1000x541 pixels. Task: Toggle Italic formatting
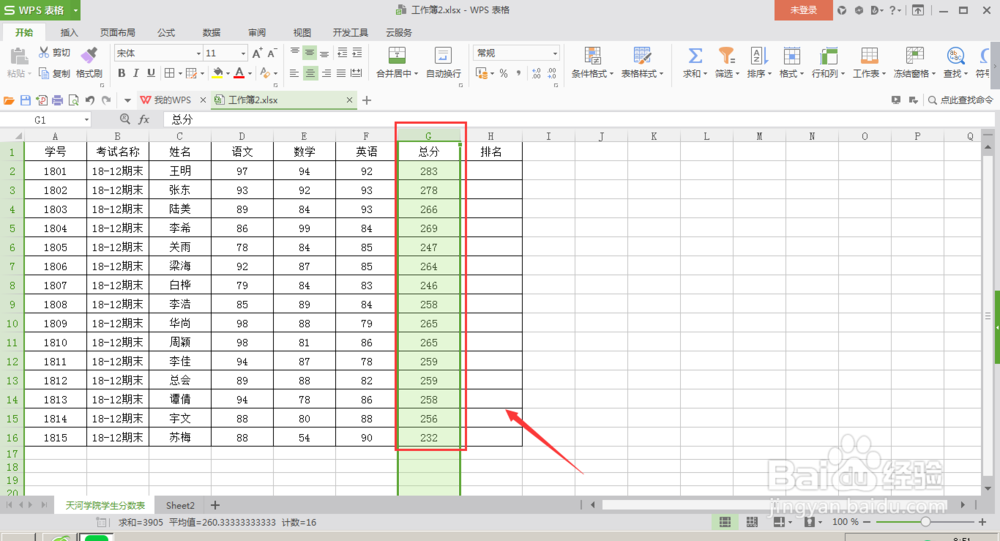coord(136,73)
